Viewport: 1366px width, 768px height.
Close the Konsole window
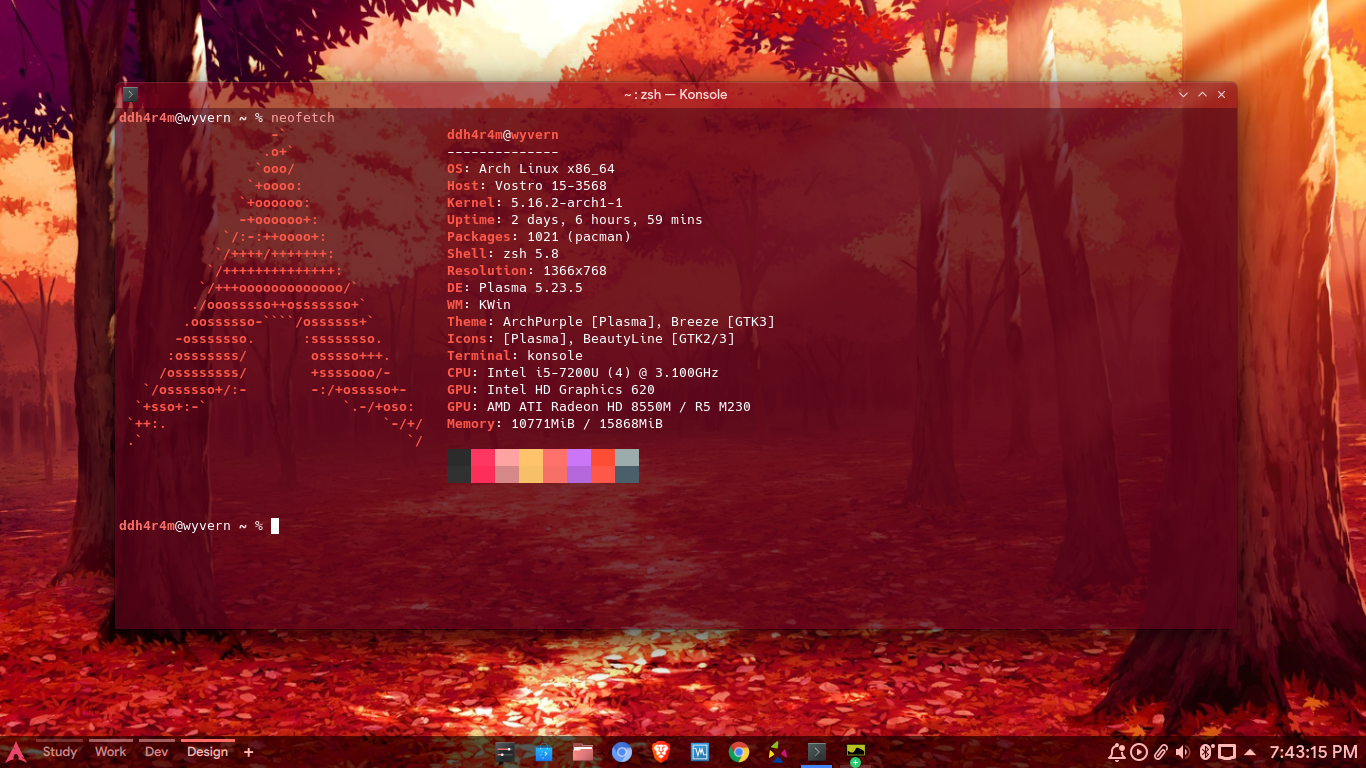coord(1223,94)
